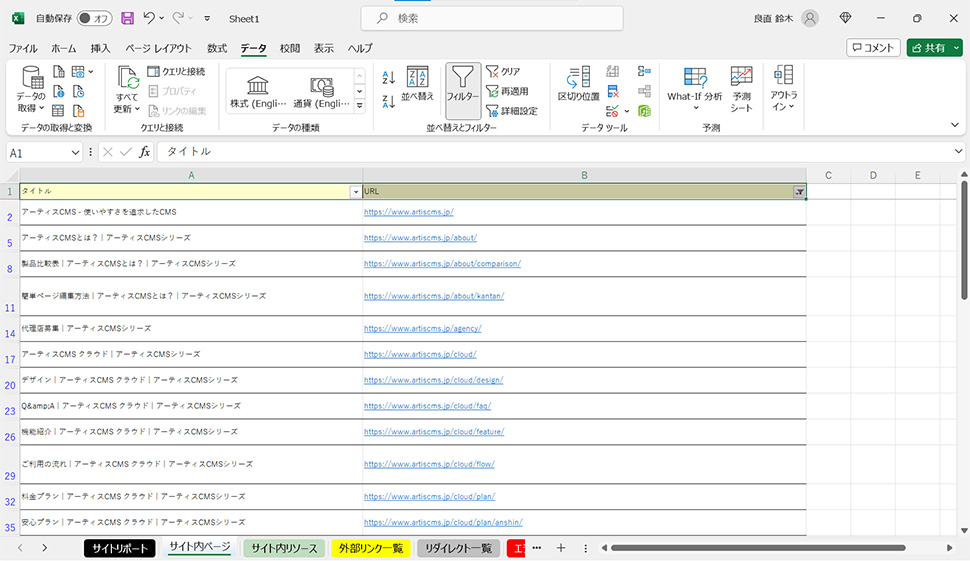Image resolution: width=970 pixels, height=561 pixels.
Task: Open クエリと接続 (Queries & Connections) pane
Action: (176, 72)
